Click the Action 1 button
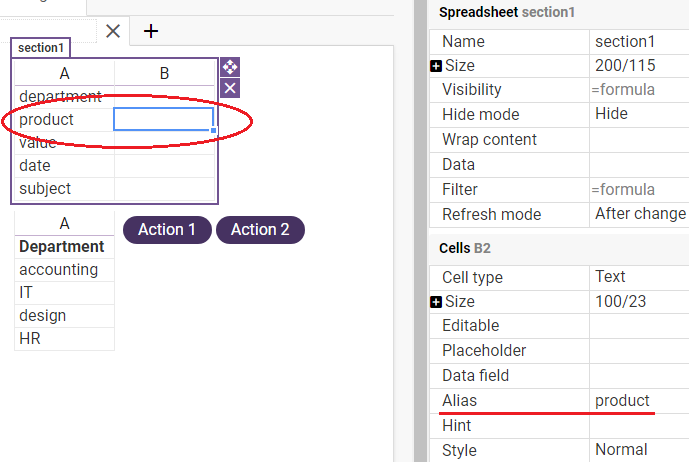Viewport: 689px width, 462px height. pos(167,229)
